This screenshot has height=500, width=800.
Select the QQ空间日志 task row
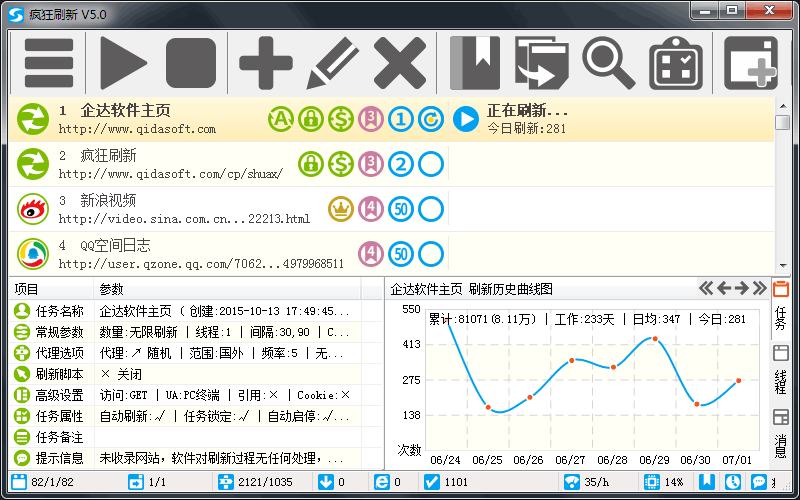click(x=200, y=254)
